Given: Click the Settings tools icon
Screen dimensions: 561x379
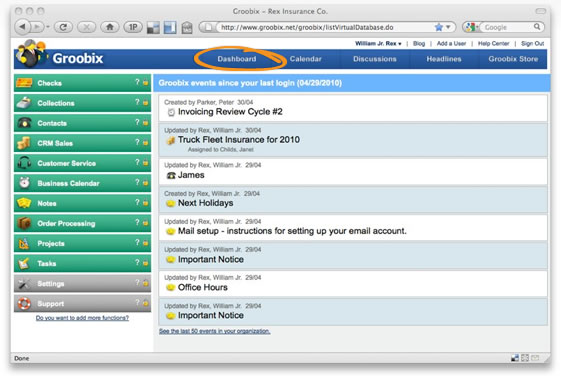Looking at the screenshot, I should point(24,283).
